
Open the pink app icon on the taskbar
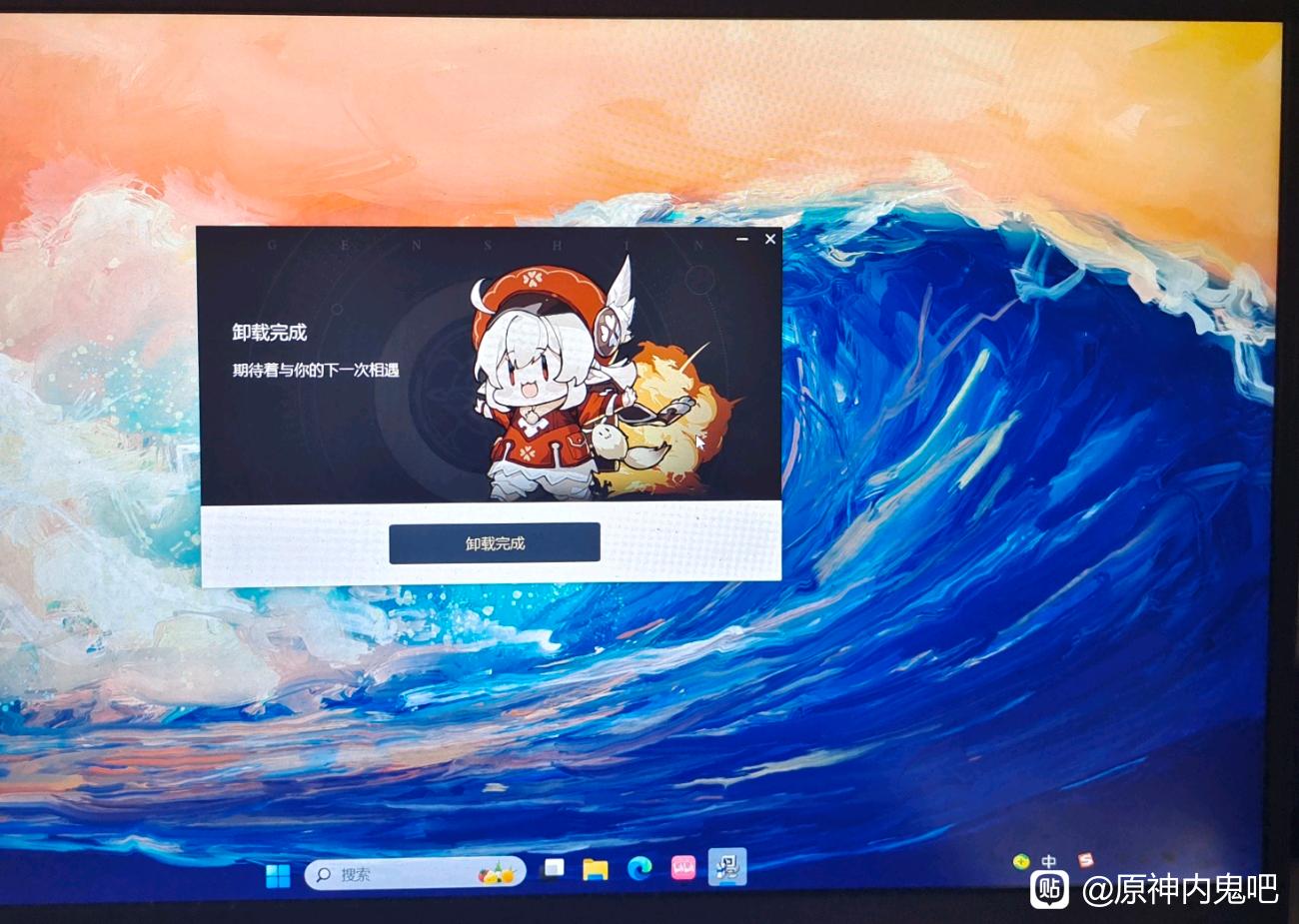pyautogui.click(x=683, y=869)
